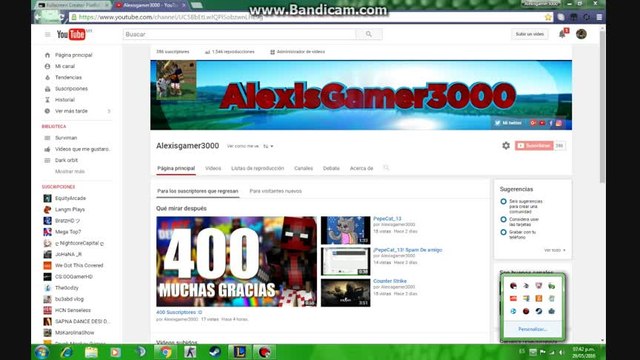Screen dimensions: 640x360
Task: Click the red Suscribirse button
Action: pos(534,146)
